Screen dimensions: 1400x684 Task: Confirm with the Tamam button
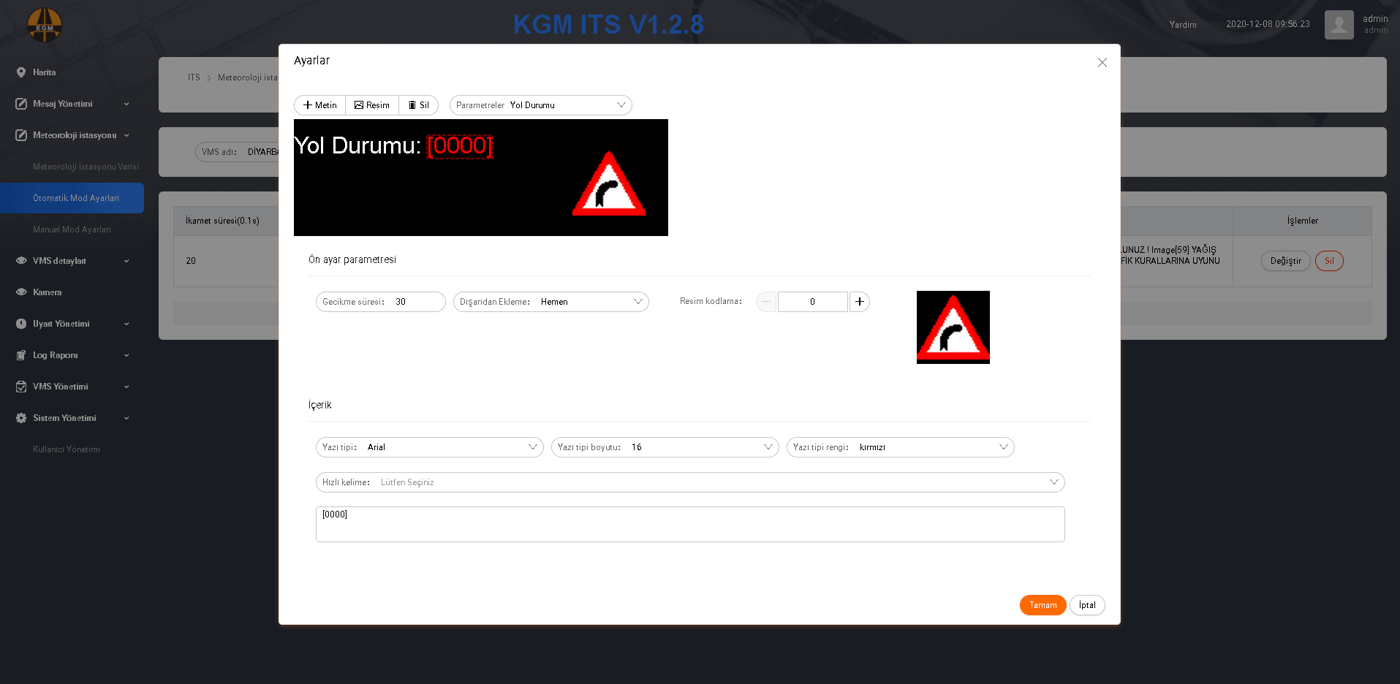(x=1043, y=605)
